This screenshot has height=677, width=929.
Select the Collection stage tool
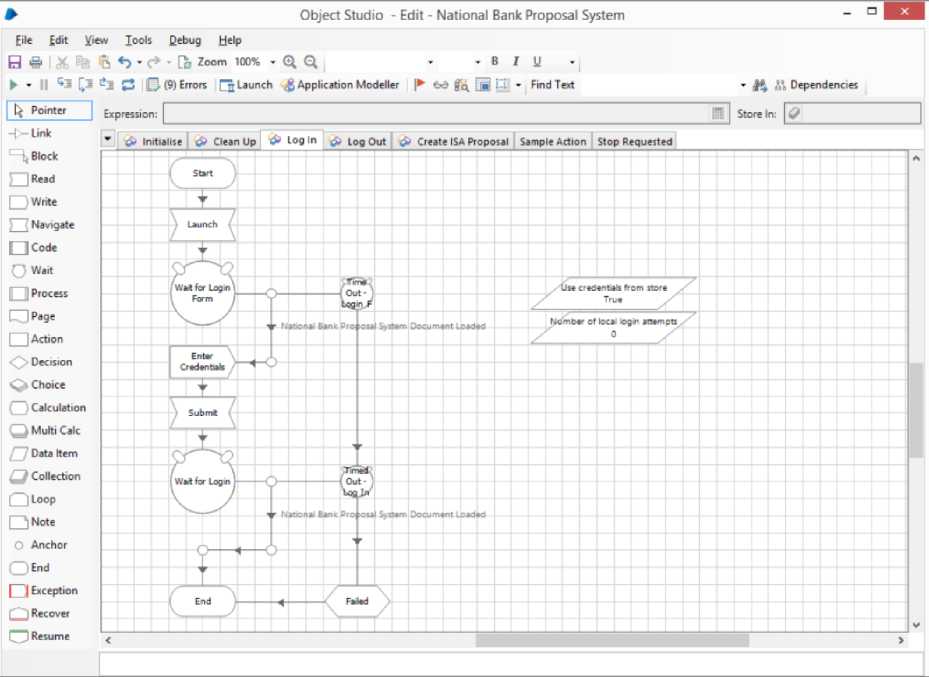46,476
